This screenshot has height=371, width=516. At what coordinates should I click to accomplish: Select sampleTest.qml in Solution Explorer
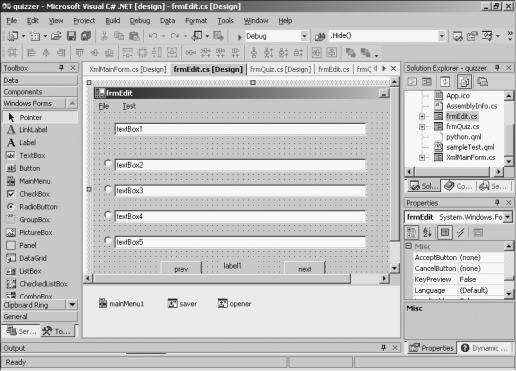coord(470,147)
